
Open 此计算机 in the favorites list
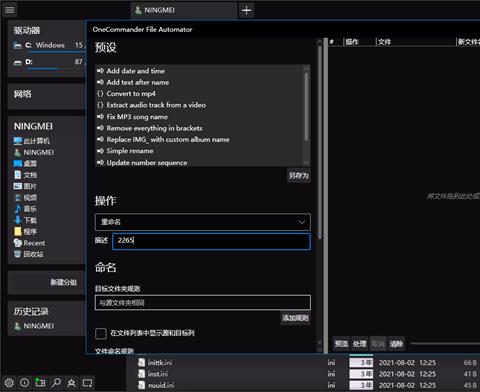pos(32,141)
